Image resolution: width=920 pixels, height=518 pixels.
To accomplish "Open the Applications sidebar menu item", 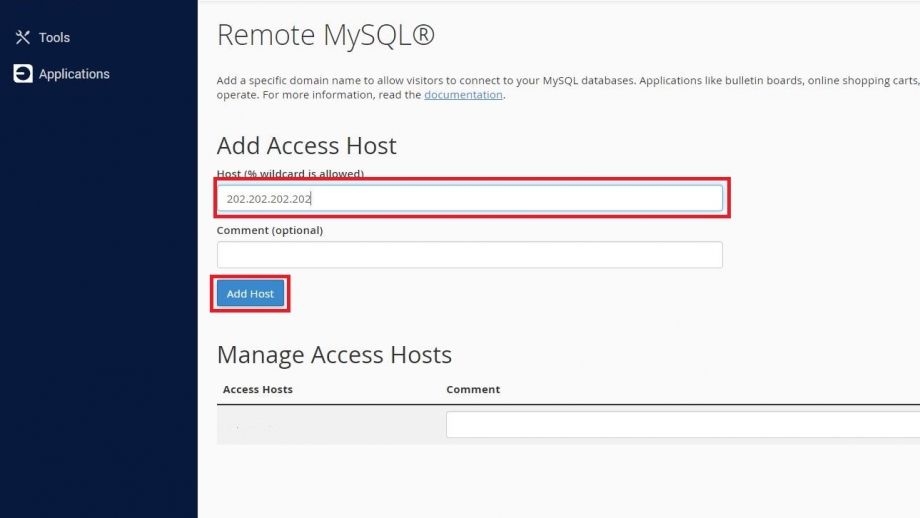I will pos(74,74).
